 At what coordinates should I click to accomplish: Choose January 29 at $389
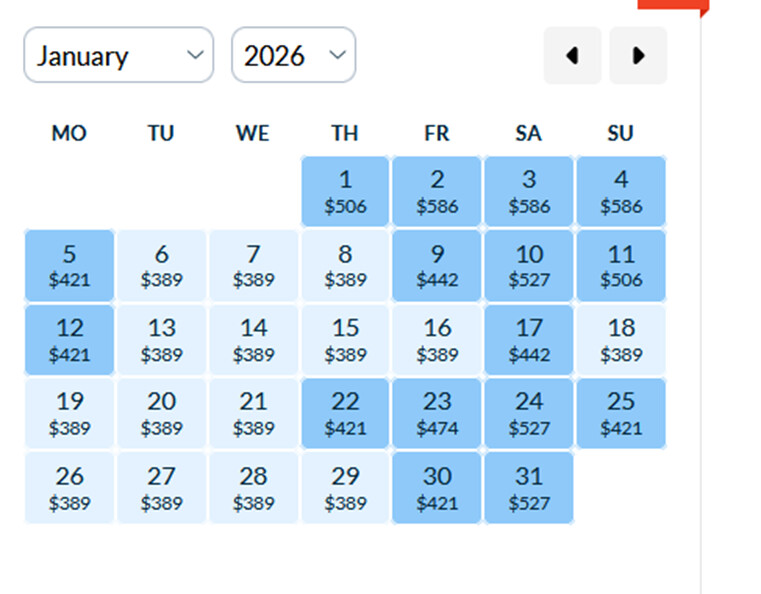[x=345, y=488]
